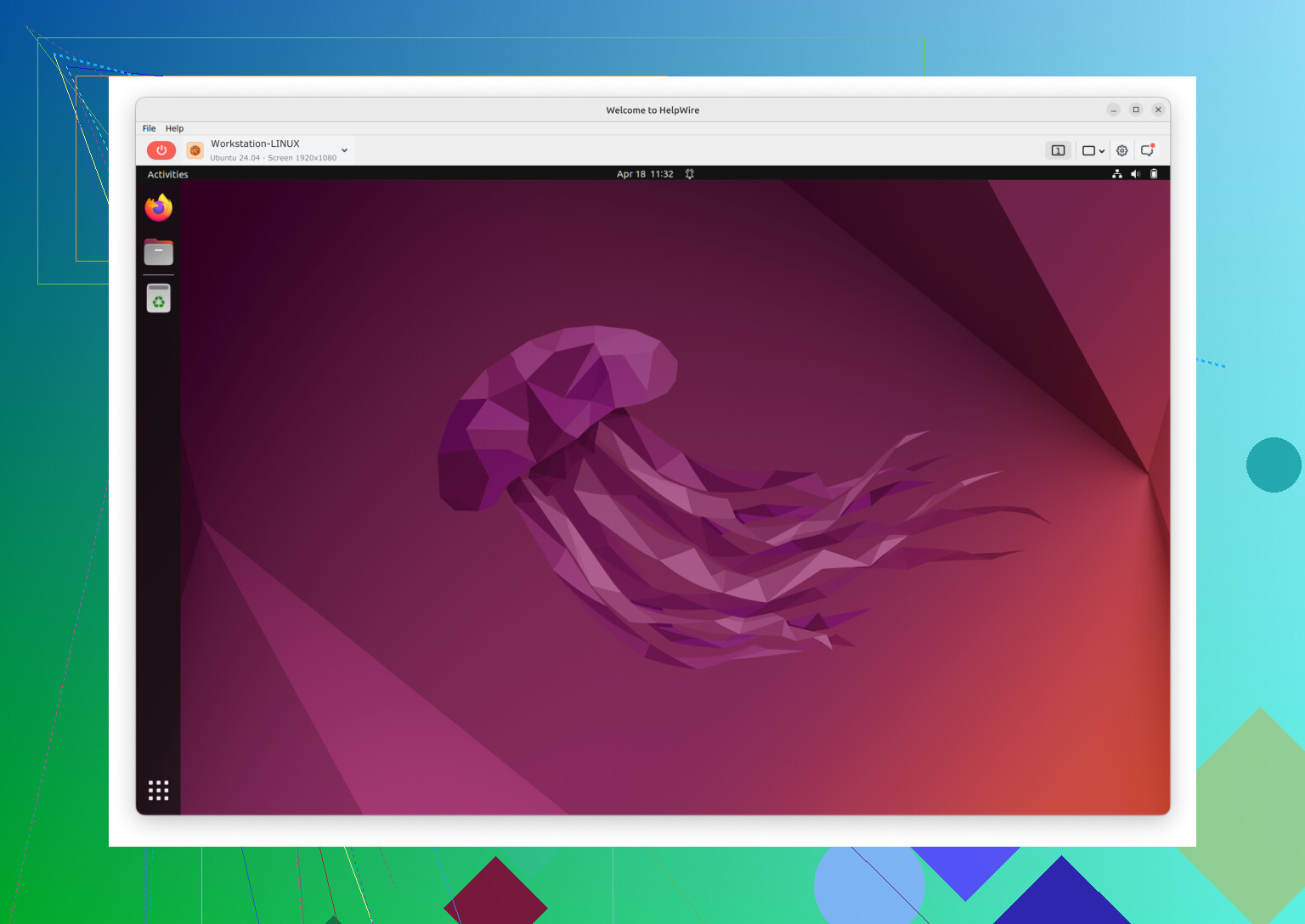
Task: Click the Apr 18 11:32 clock
Action: (645, 174)
